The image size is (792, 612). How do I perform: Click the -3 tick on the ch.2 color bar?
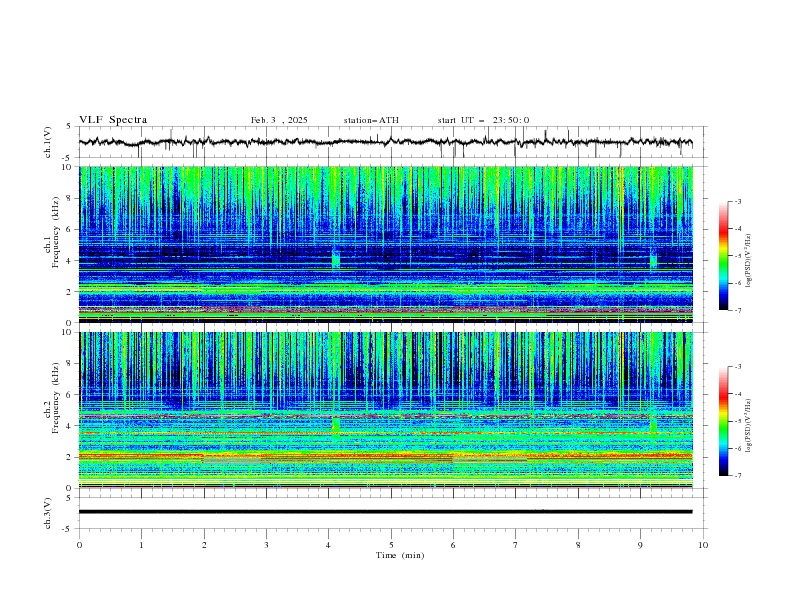(737, 367)
